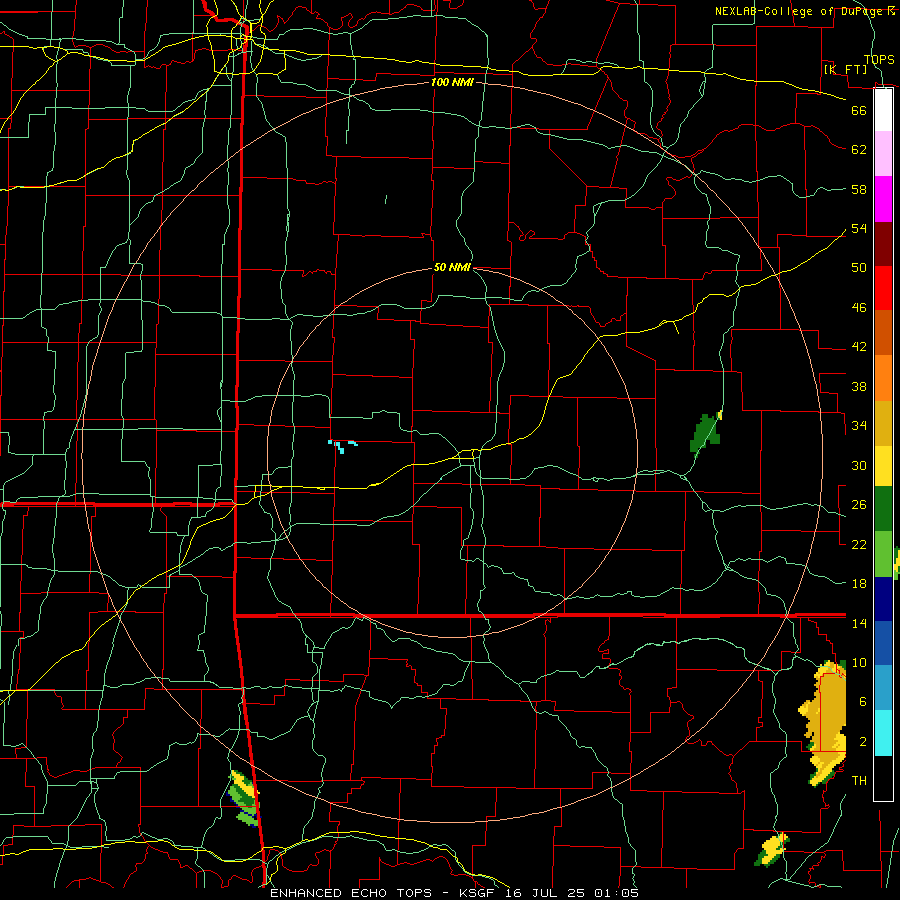Click the white swatch at the top of the tops legend

pyautogui.click(x=883, y=110)
